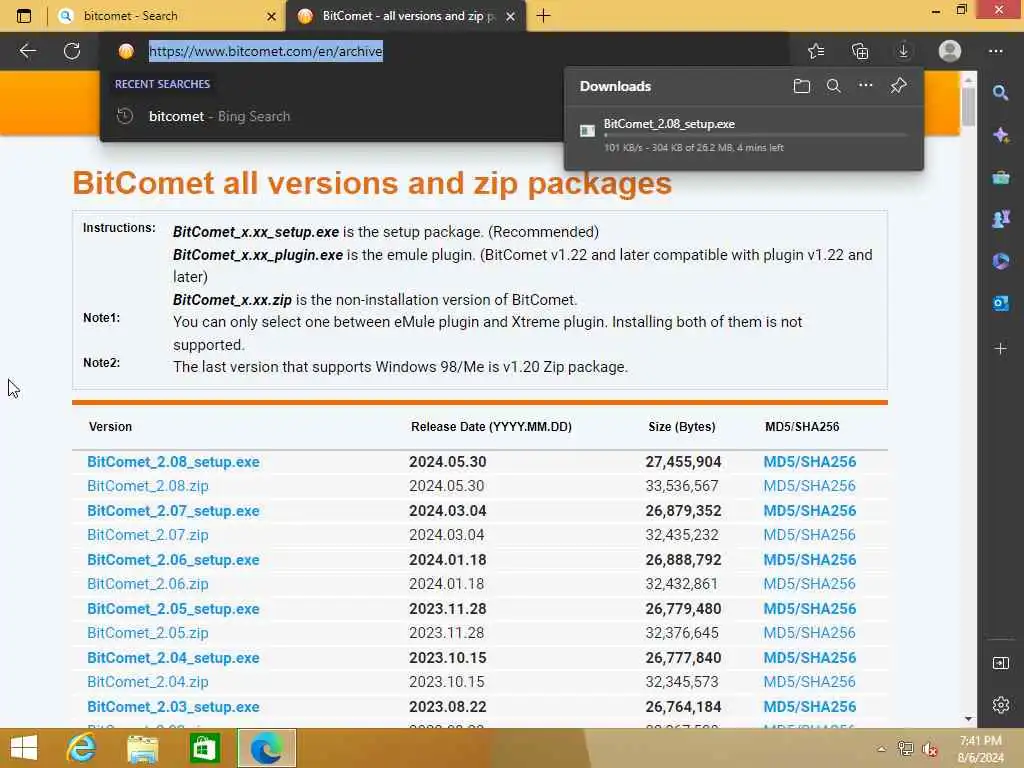Click the scrollbar down arrow
Screen dimensions: 1024x768
(x=968, y=719)
